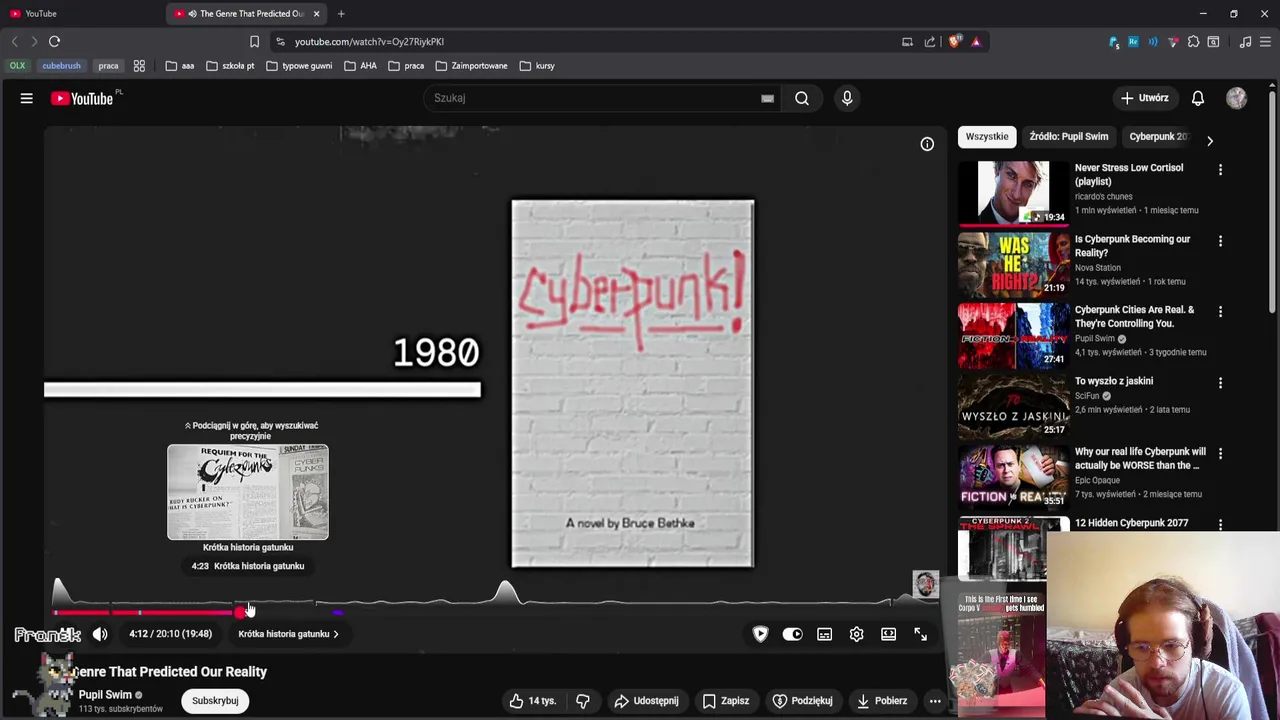1280x720 pixels.
Task: Like the video with 14 tys.
Action: [532, 701]
